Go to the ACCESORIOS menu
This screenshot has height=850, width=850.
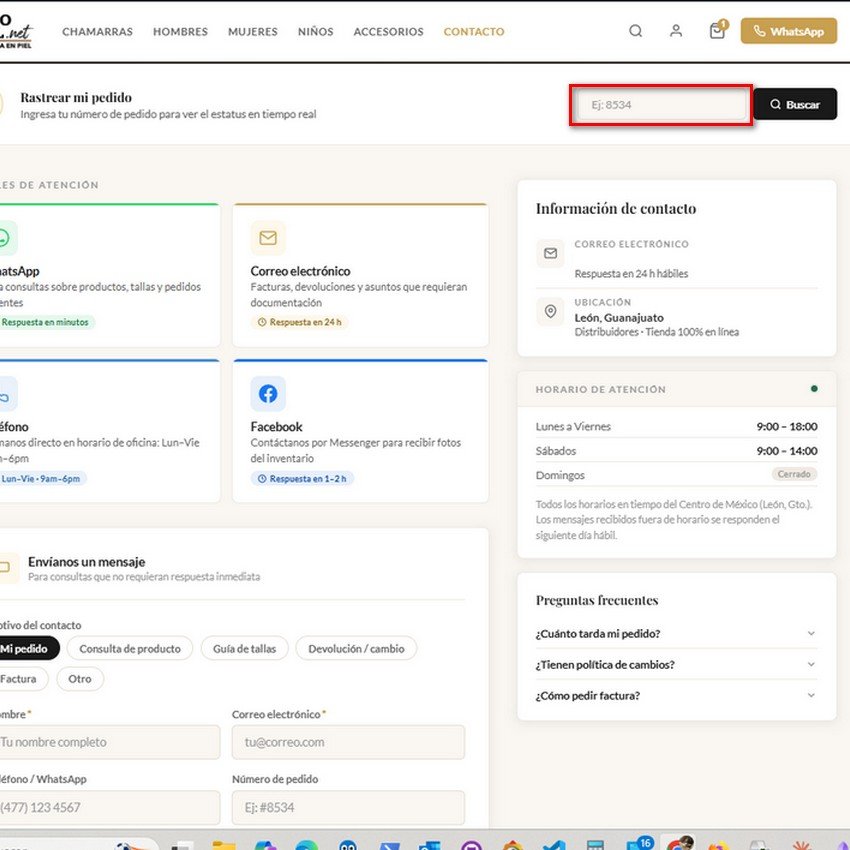point(388,31)
